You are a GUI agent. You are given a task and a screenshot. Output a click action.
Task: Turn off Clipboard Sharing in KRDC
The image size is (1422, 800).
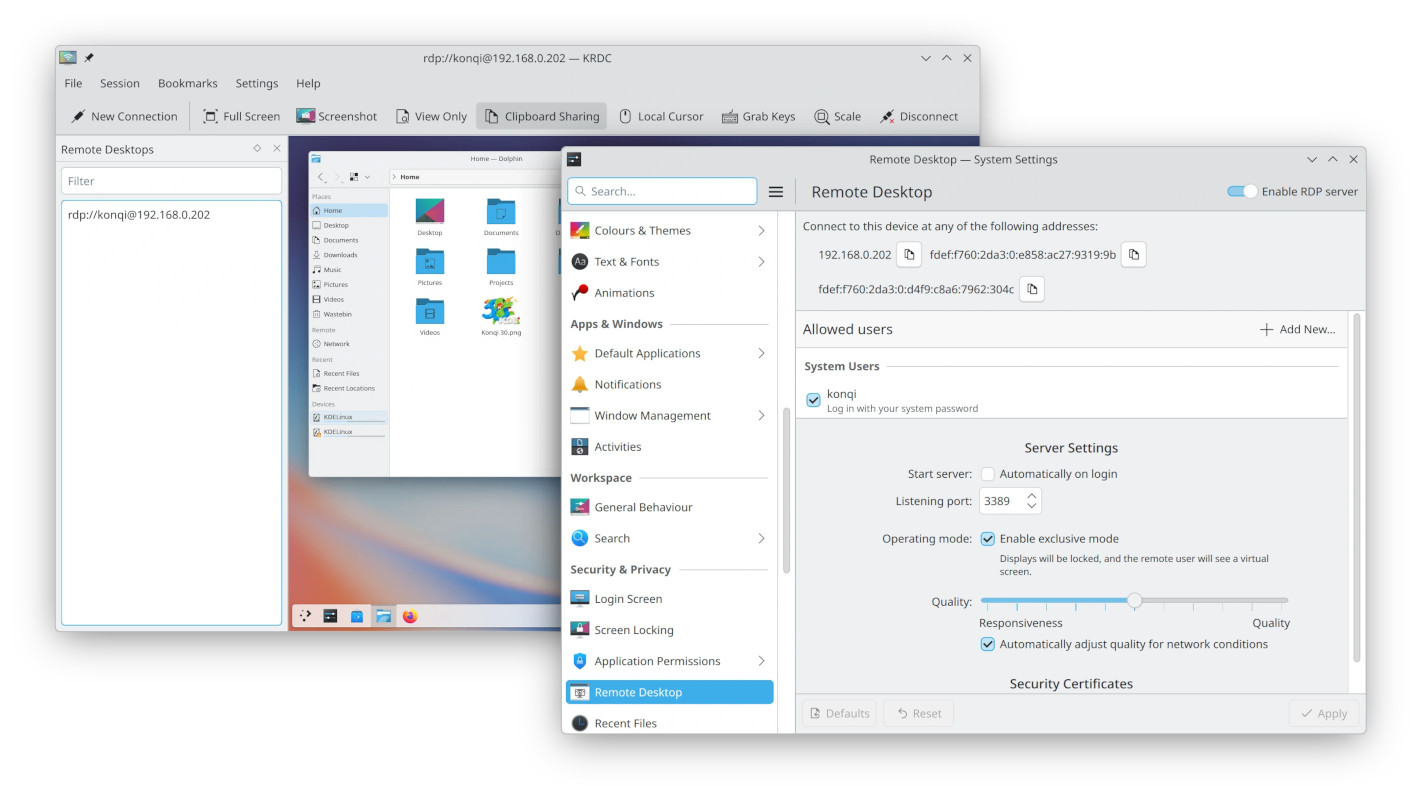tap(542, 116)
